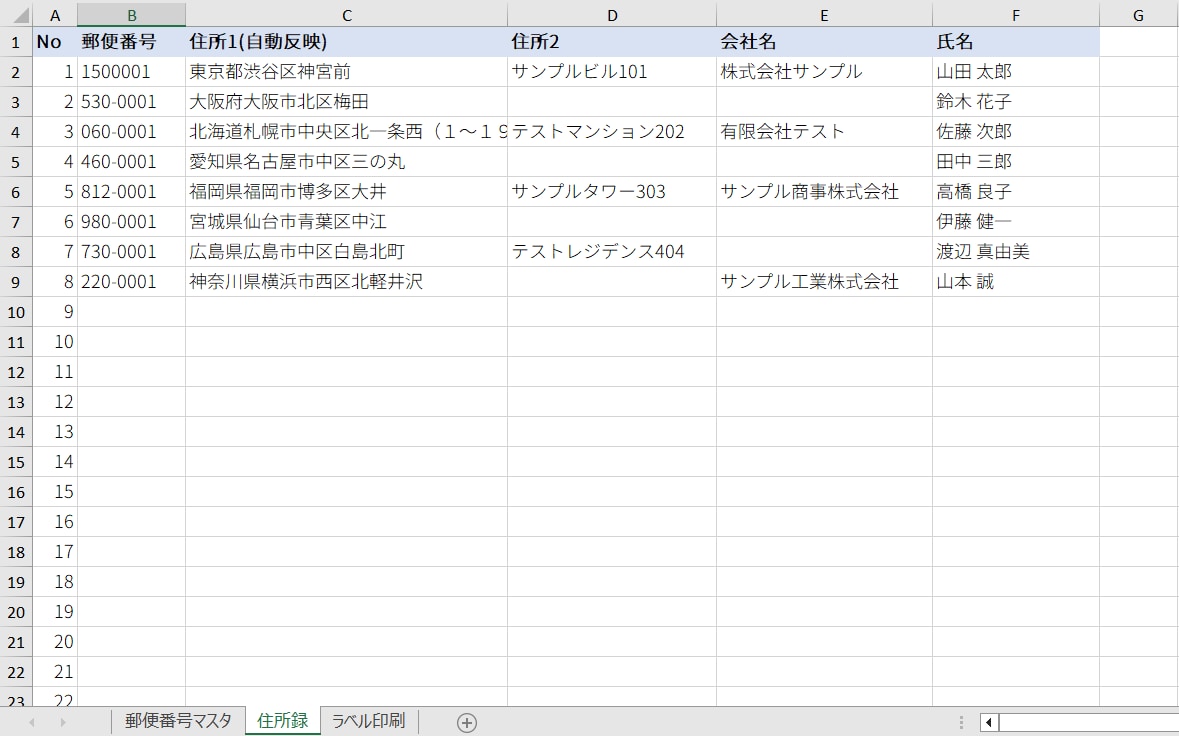The width and height of the screenshot is (1179, 736).
Task: Select row 22 header
Action: pos(16,672)
